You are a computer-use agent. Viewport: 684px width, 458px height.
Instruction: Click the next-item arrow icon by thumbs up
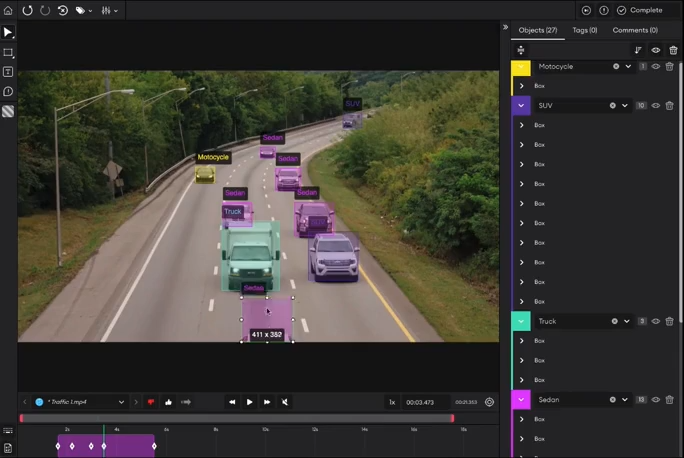pos(186,402)
